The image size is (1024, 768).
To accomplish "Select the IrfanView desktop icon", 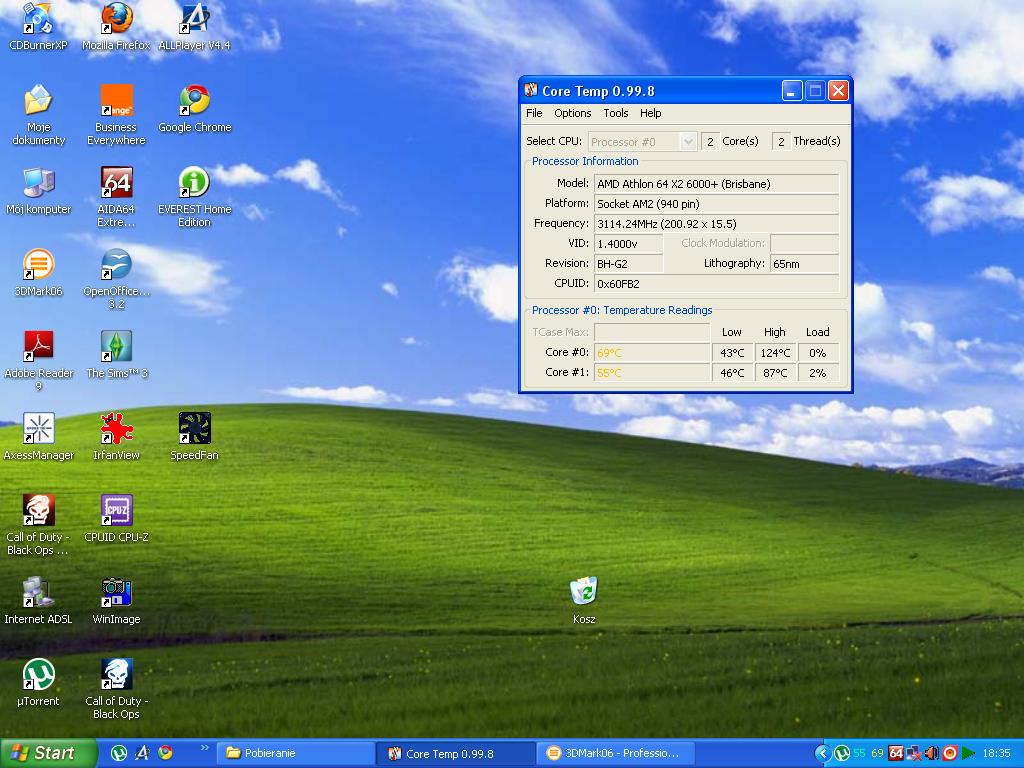I will pyautogui.click(x=116, y=429).
